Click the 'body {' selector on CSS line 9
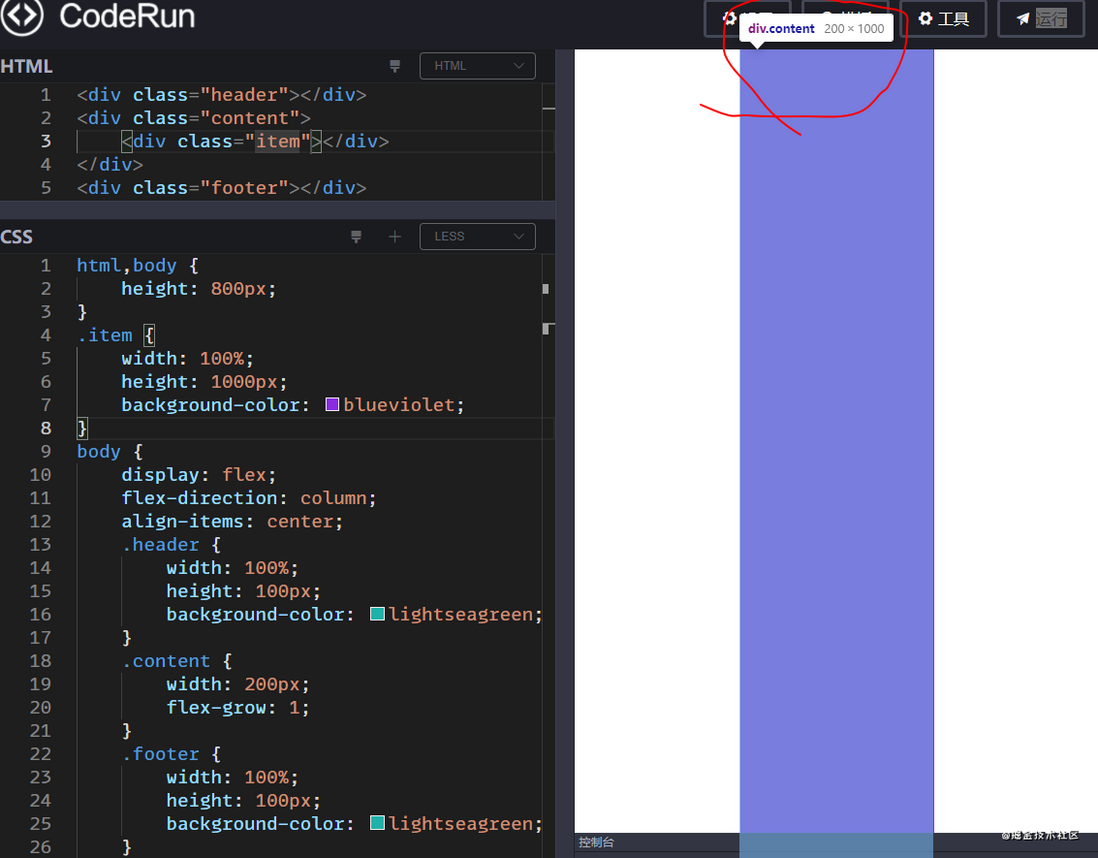This screenshot has height=858, width=1098. pos(110,451)
